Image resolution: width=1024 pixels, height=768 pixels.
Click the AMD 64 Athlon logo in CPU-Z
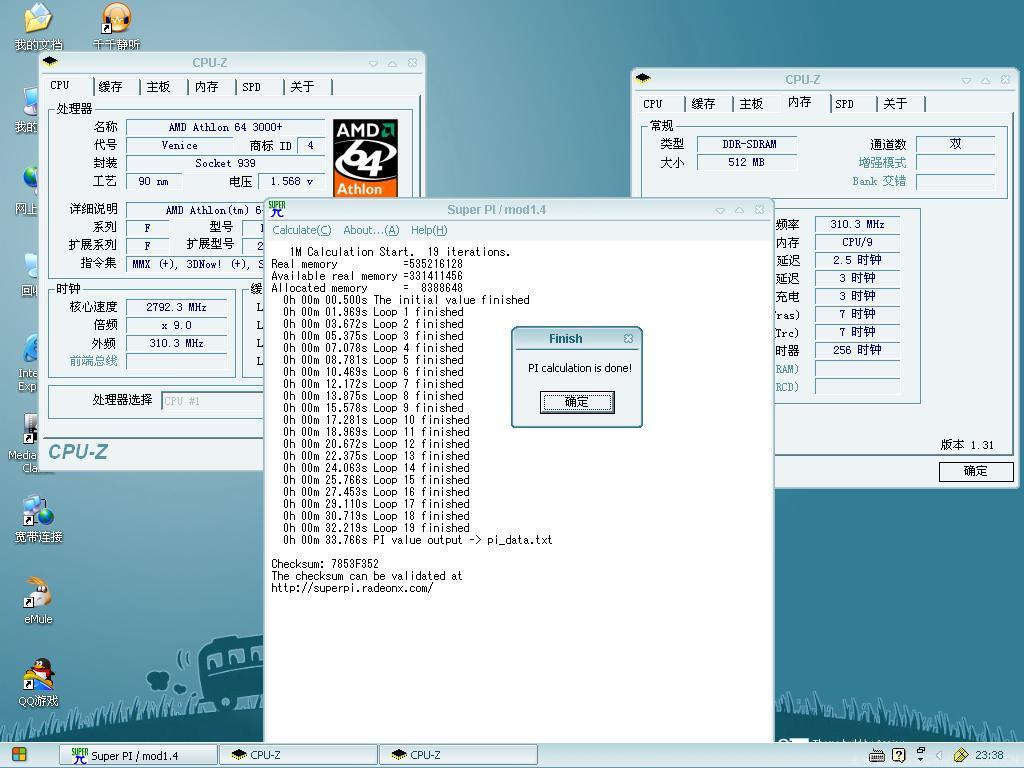365,158
